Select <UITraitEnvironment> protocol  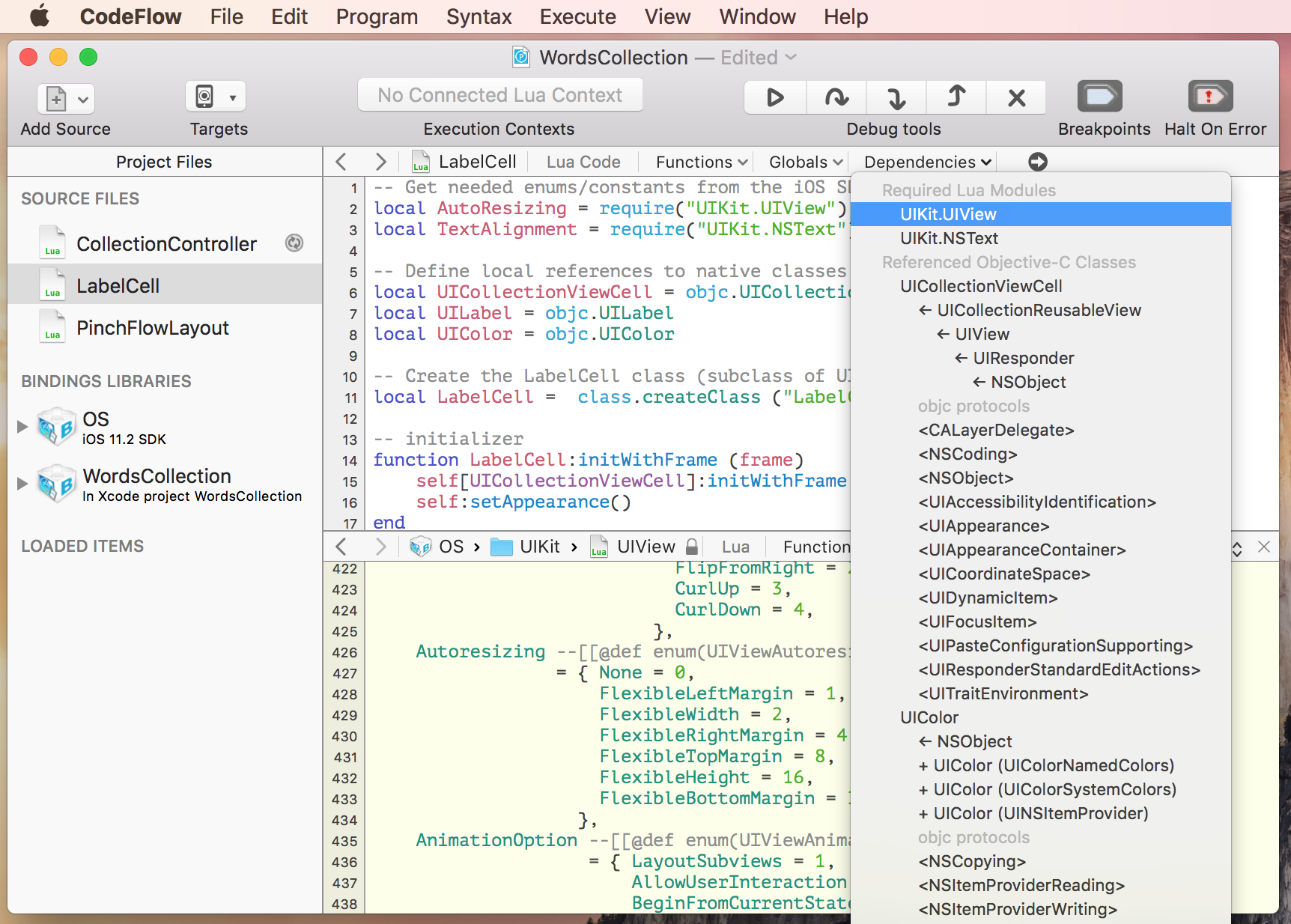click(x=1041, y=693)
